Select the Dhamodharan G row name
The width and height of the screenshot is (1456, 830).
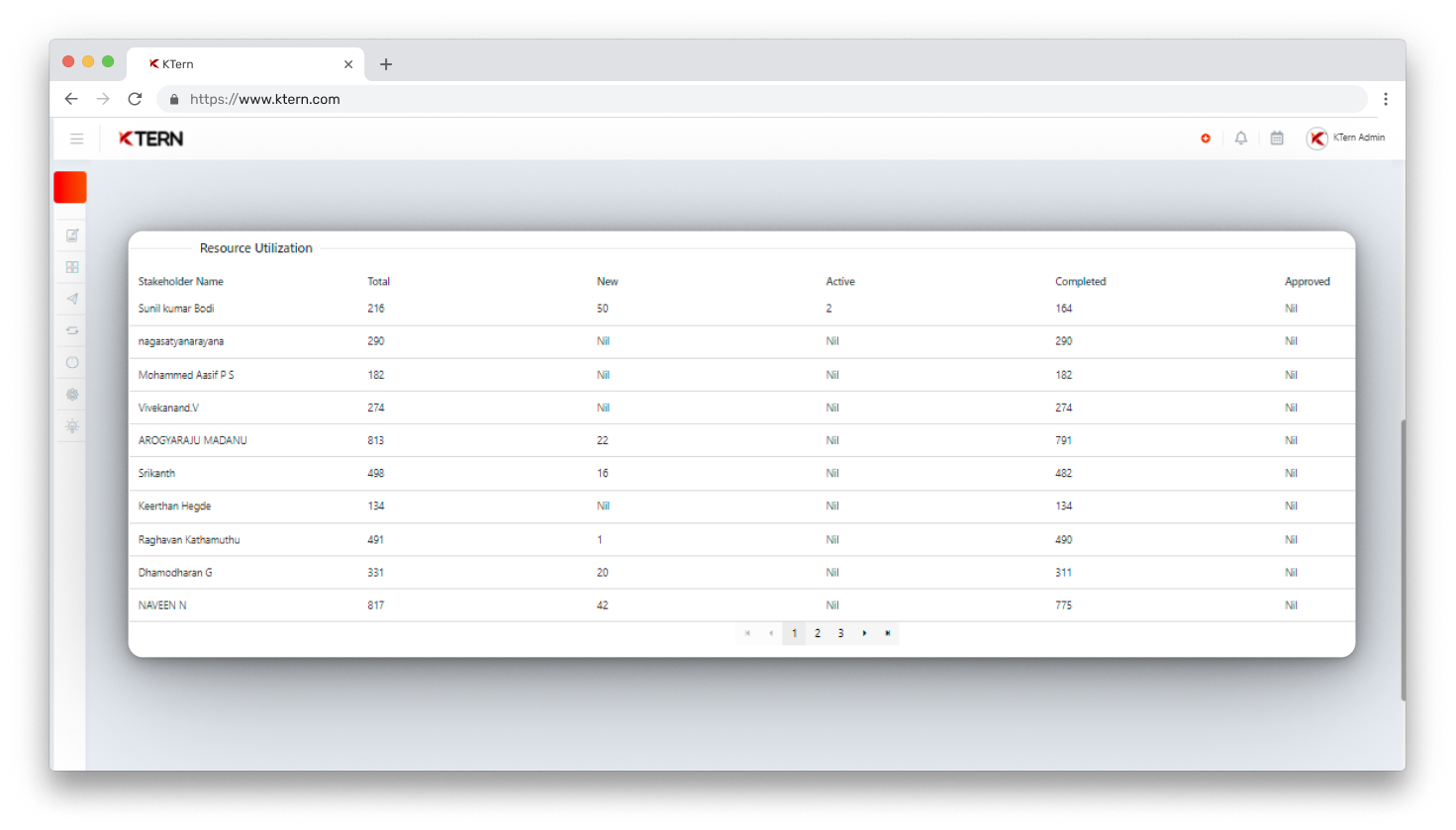pos(175,573)
